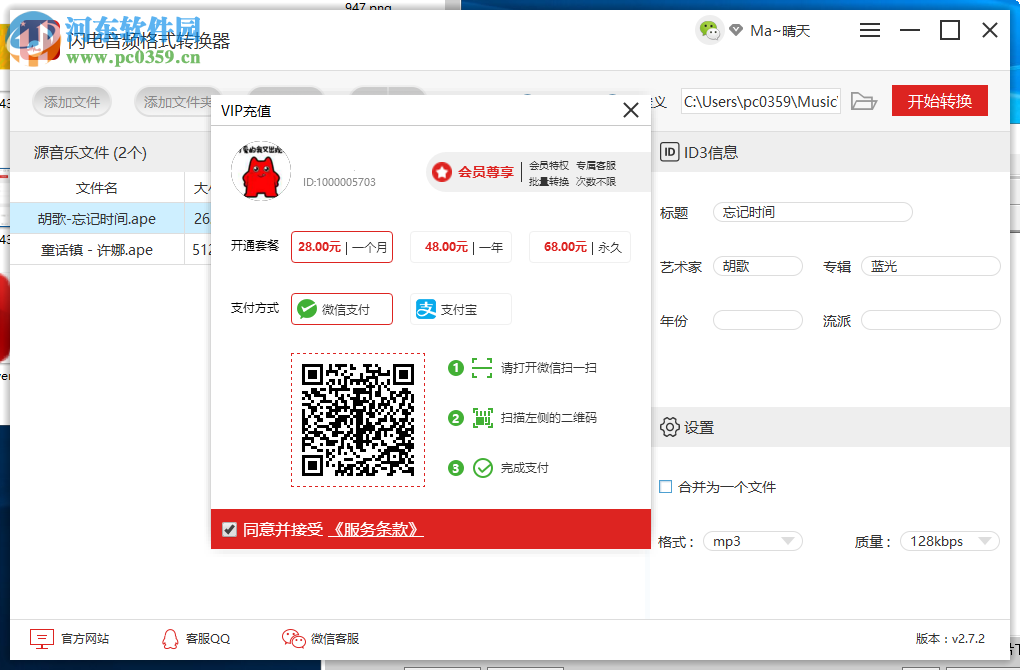Select the row 胡歌-忘记时间.ape
The image size is (1020, 670).
[x=111, y=219]
